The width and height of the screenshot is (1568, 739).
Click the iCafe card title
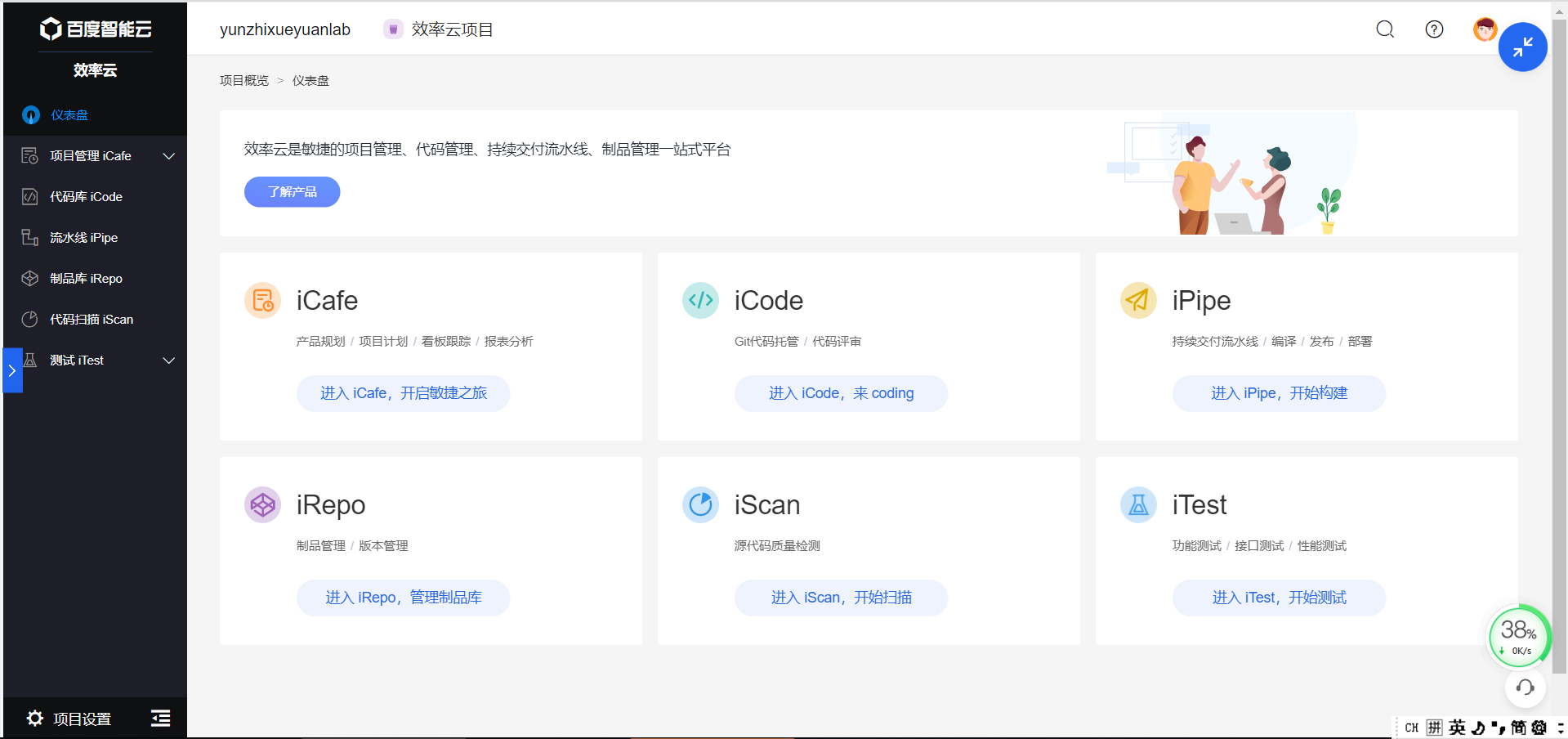coord(327,301)
